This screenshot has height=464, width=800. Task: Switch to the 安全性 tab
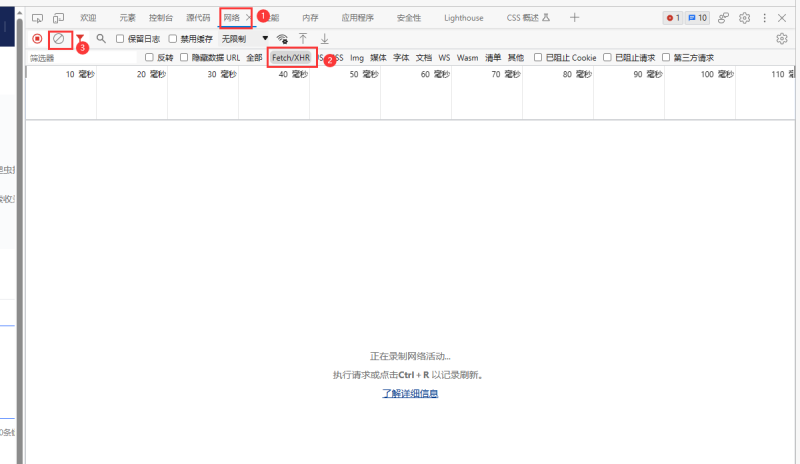[409, 18]
